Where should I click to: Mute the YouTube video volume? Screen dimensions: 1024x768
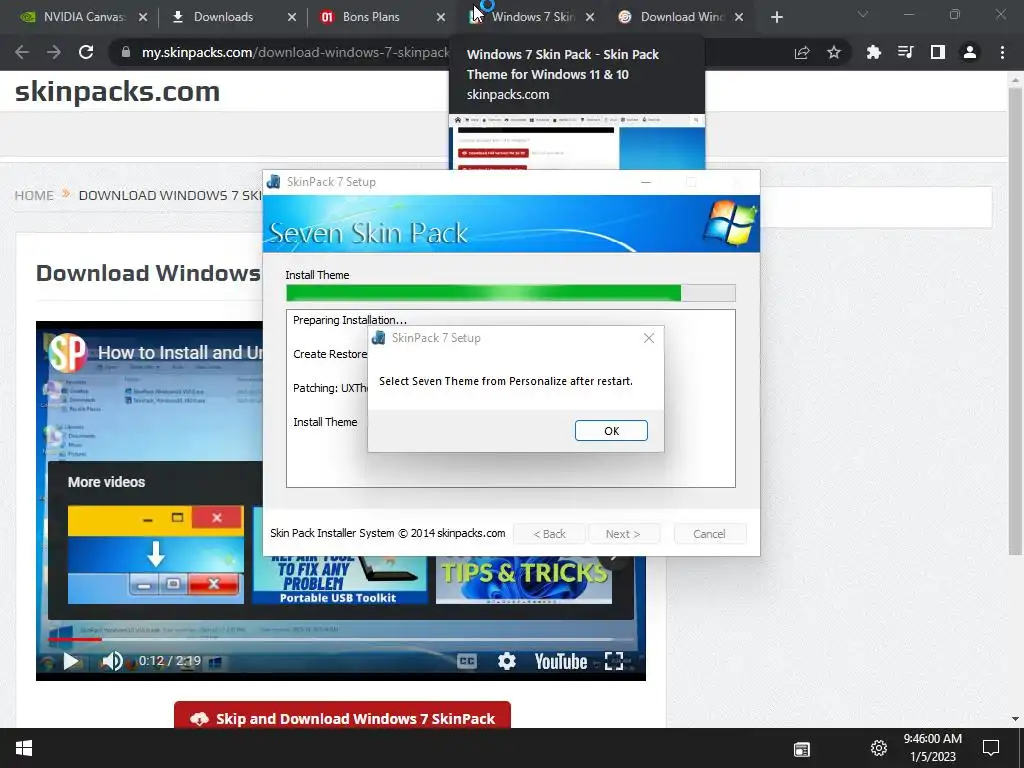(x=112, y=661)
